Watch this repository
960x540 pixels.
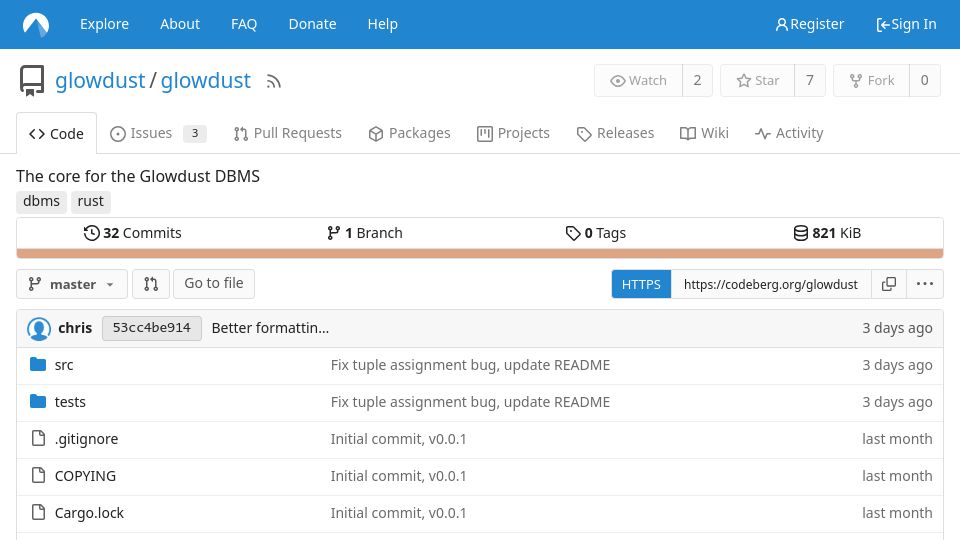coord(639,81)
